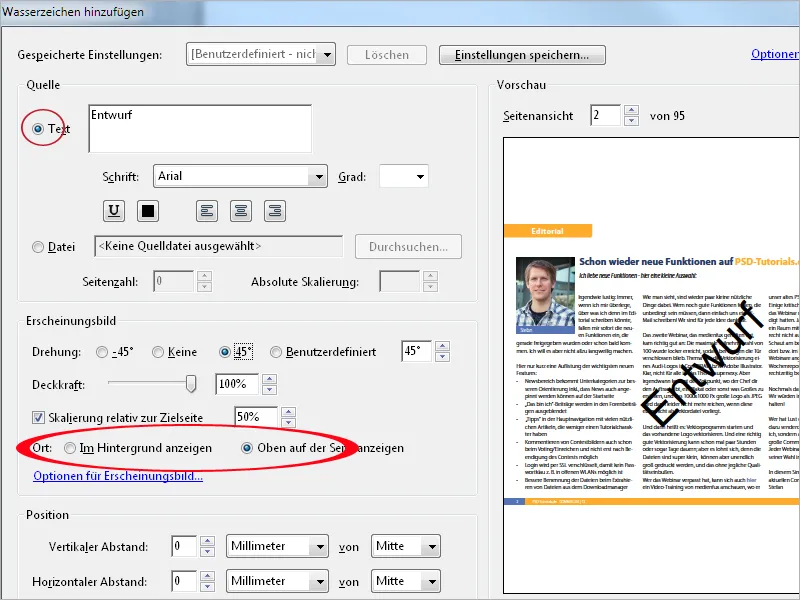Viewport: 800px width, 600px height.
Task: Select the Text source radio button
Action: 38,129
